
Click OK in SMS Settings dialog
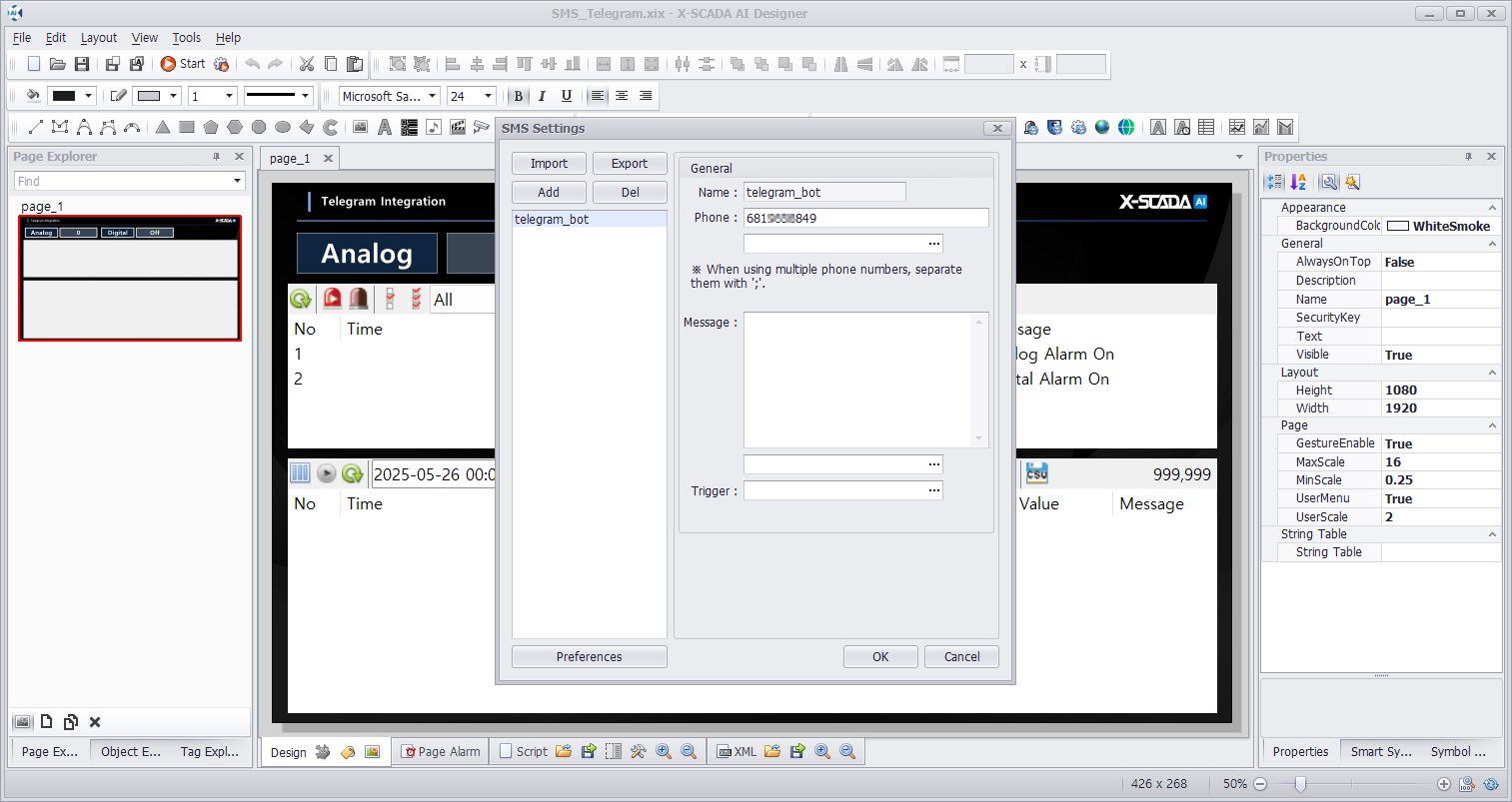tap(880, 657)
